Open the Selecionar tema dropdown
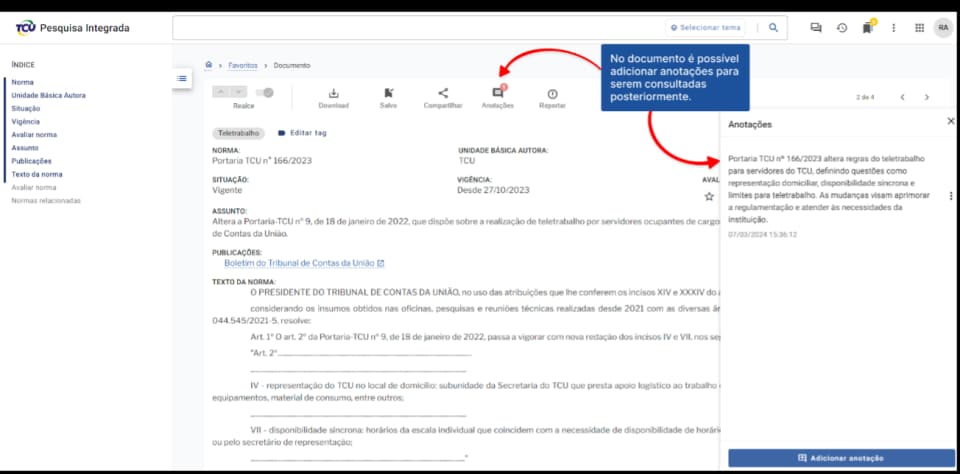 (705, 28)
